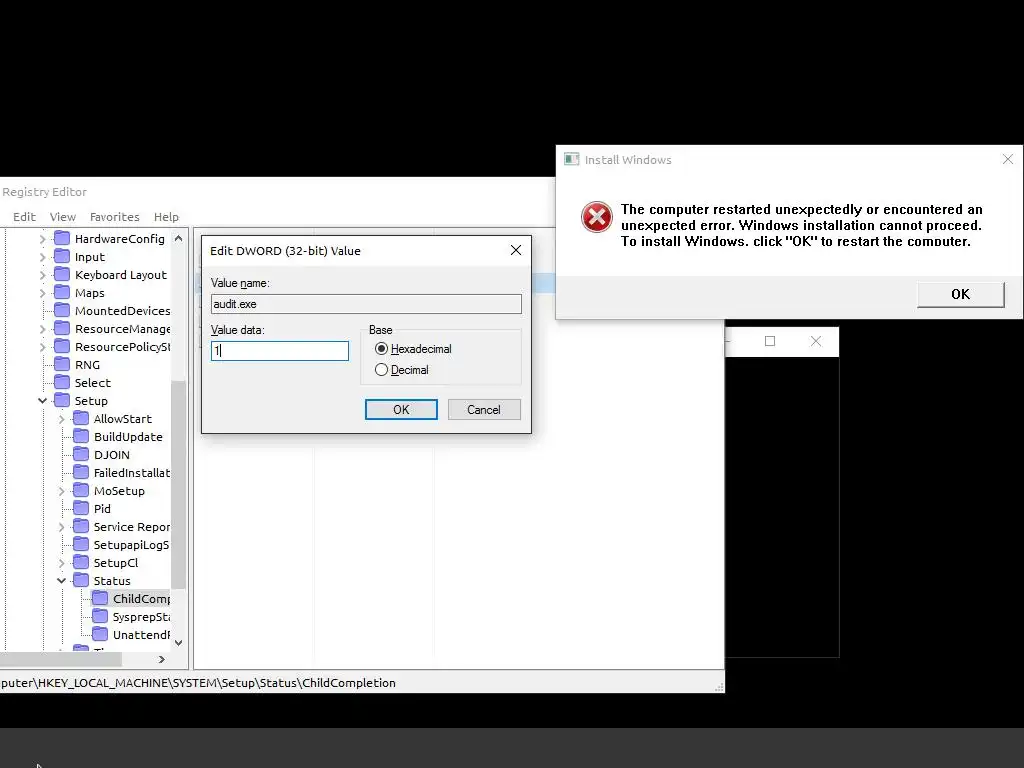Click the ChildCompletion folder icon

tap(100, 598)
